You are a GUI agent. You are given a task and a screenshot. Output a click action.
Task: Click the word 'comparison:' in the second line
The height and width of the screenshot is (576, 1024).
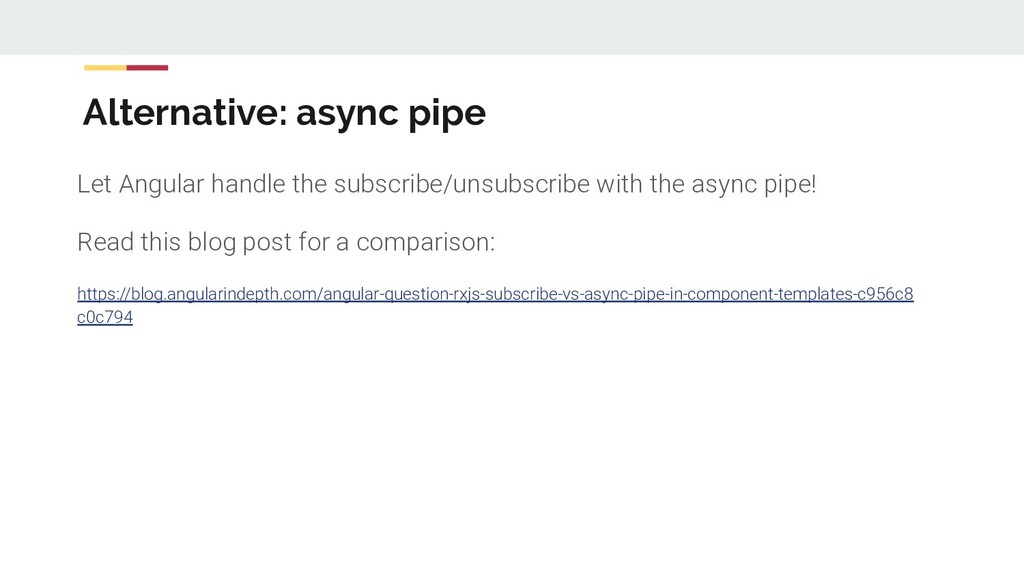point(426,243)
